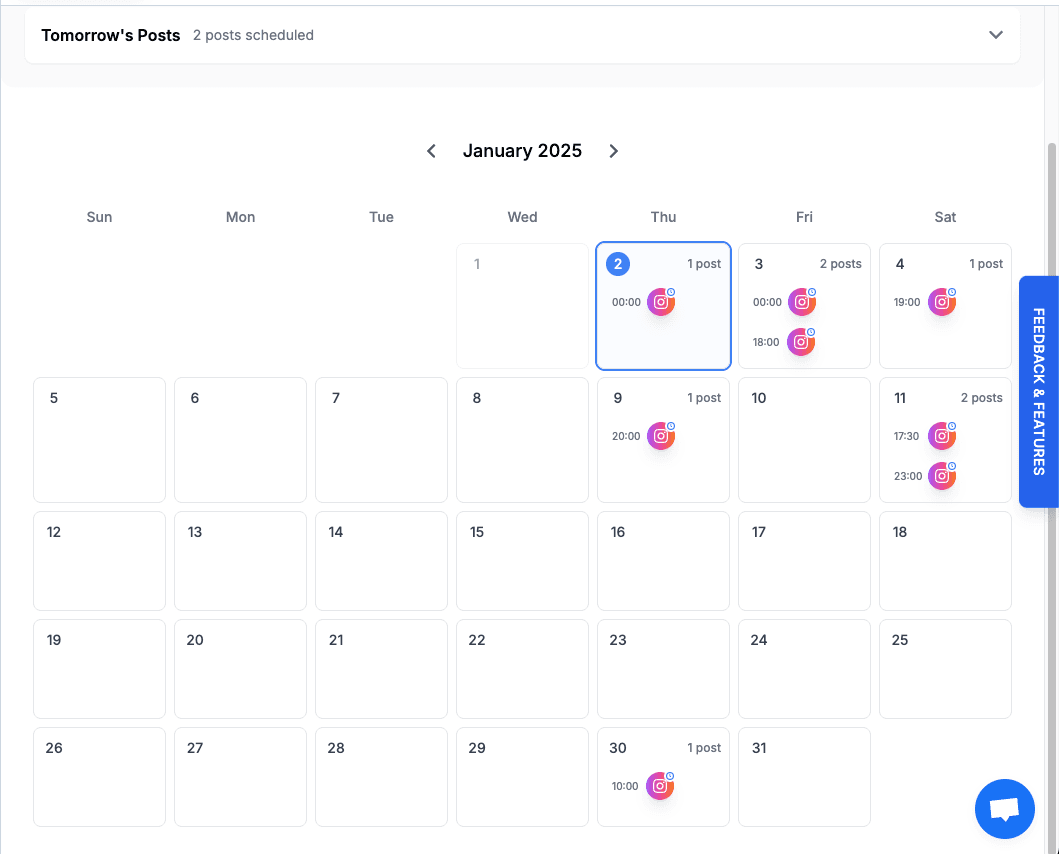The image size is (1059, 854).
Task: Select the January 15 day cell
Action: 522,561
